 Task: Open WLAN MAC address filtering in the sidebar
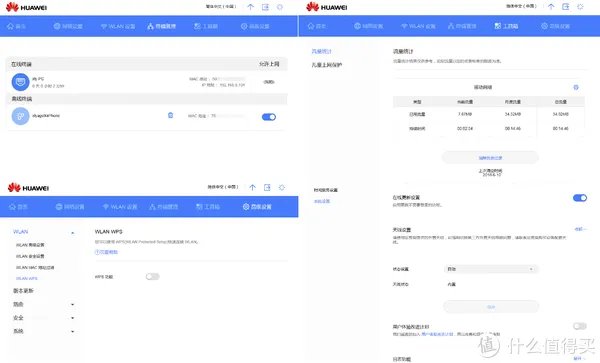(35, 267)
